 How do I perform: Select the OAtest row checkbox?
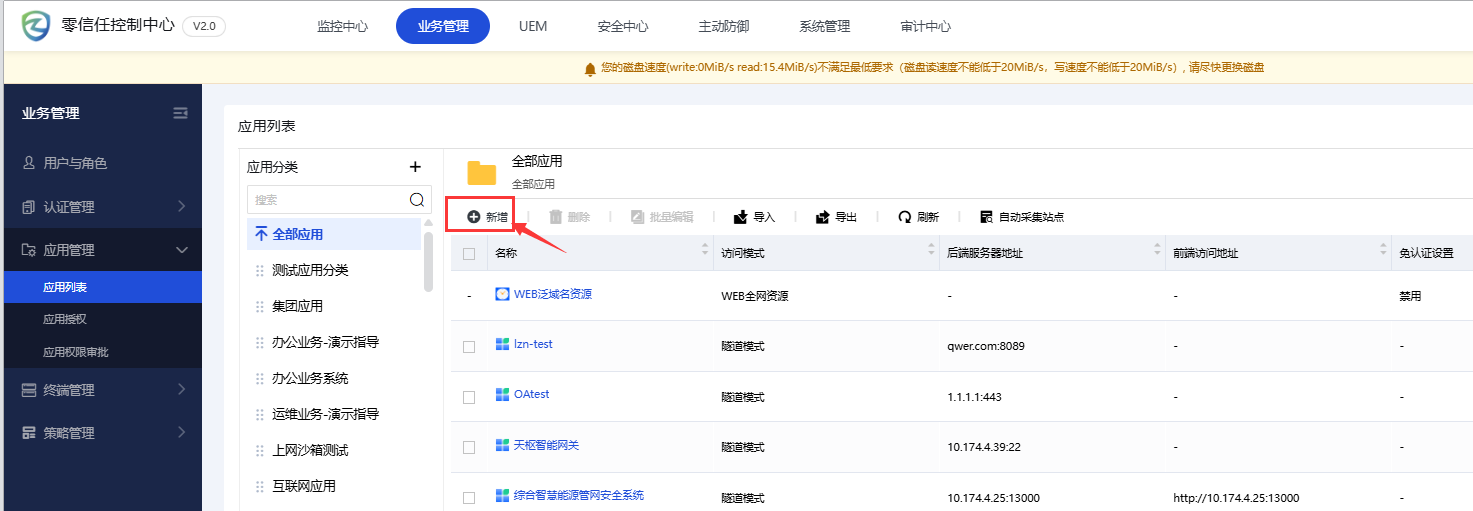(x=469, y=397)
